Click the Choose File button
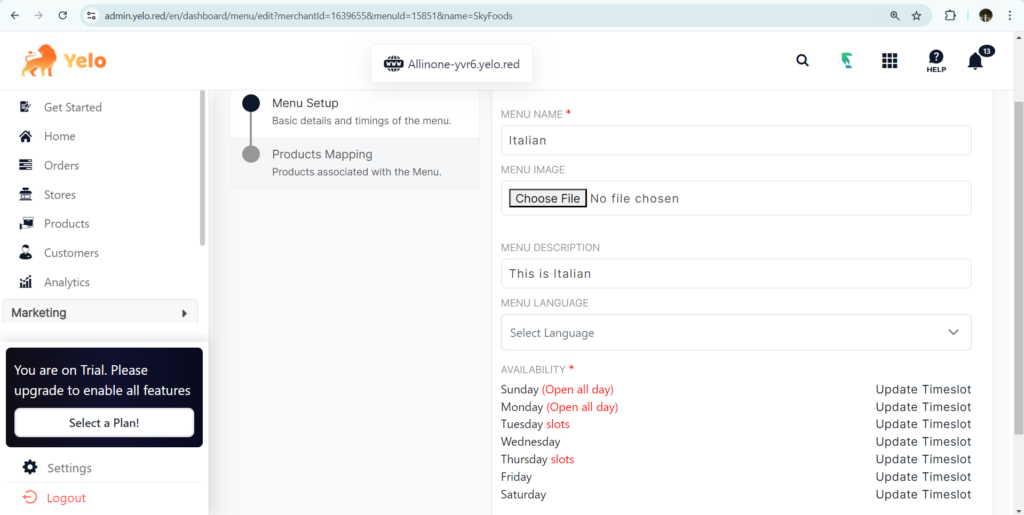This screenshot has width=1024, height=515. (x=547, y=198)
